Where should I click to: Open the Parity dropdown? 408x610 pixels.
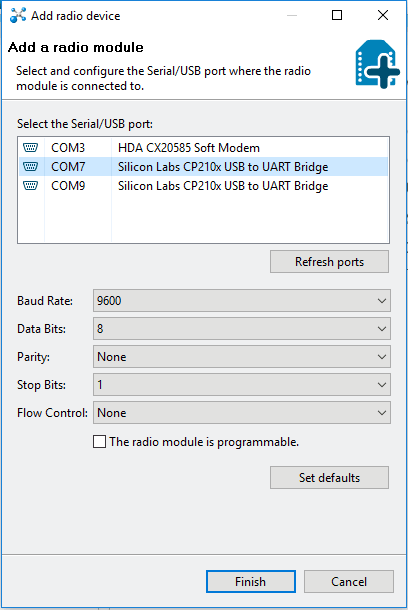point(242,357)
